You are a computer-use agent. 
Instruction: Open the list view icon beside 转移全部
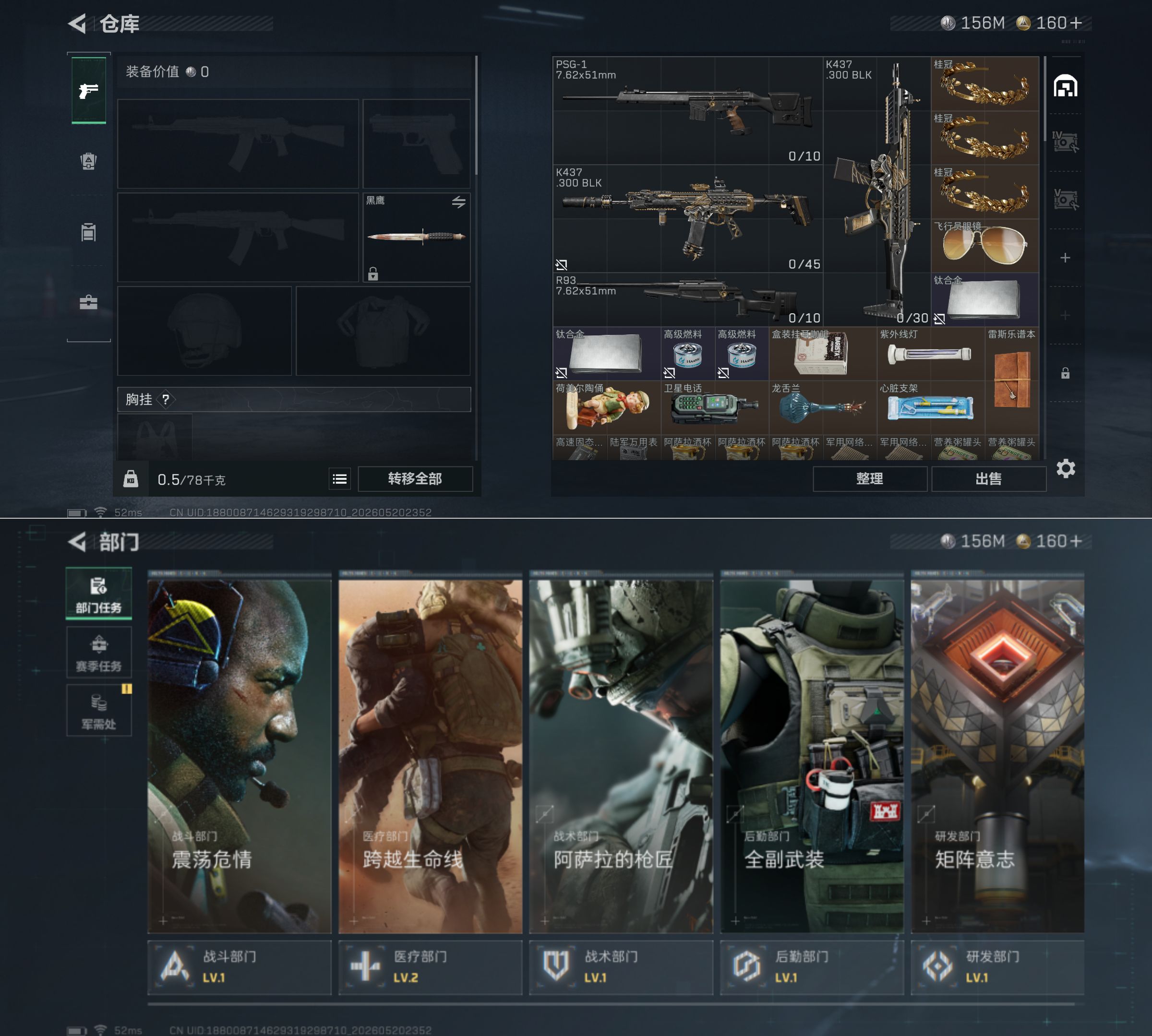click(x=339, y=479)
